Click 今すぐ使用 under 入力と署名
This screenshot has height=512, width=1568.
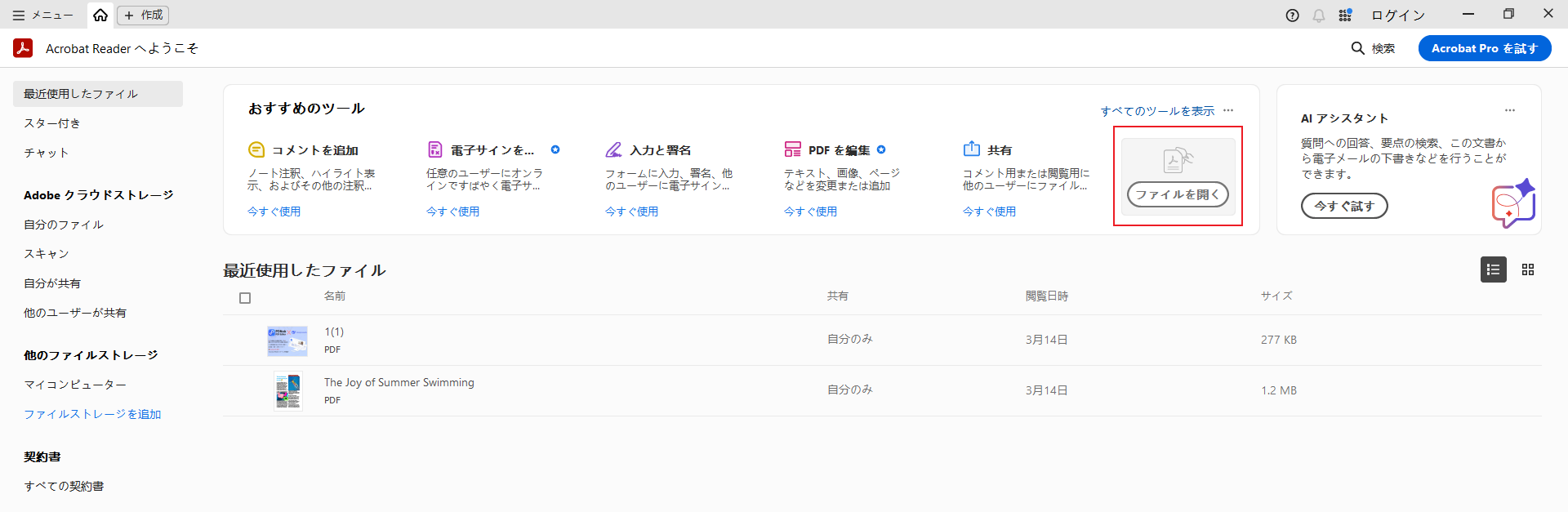[631, 211]
